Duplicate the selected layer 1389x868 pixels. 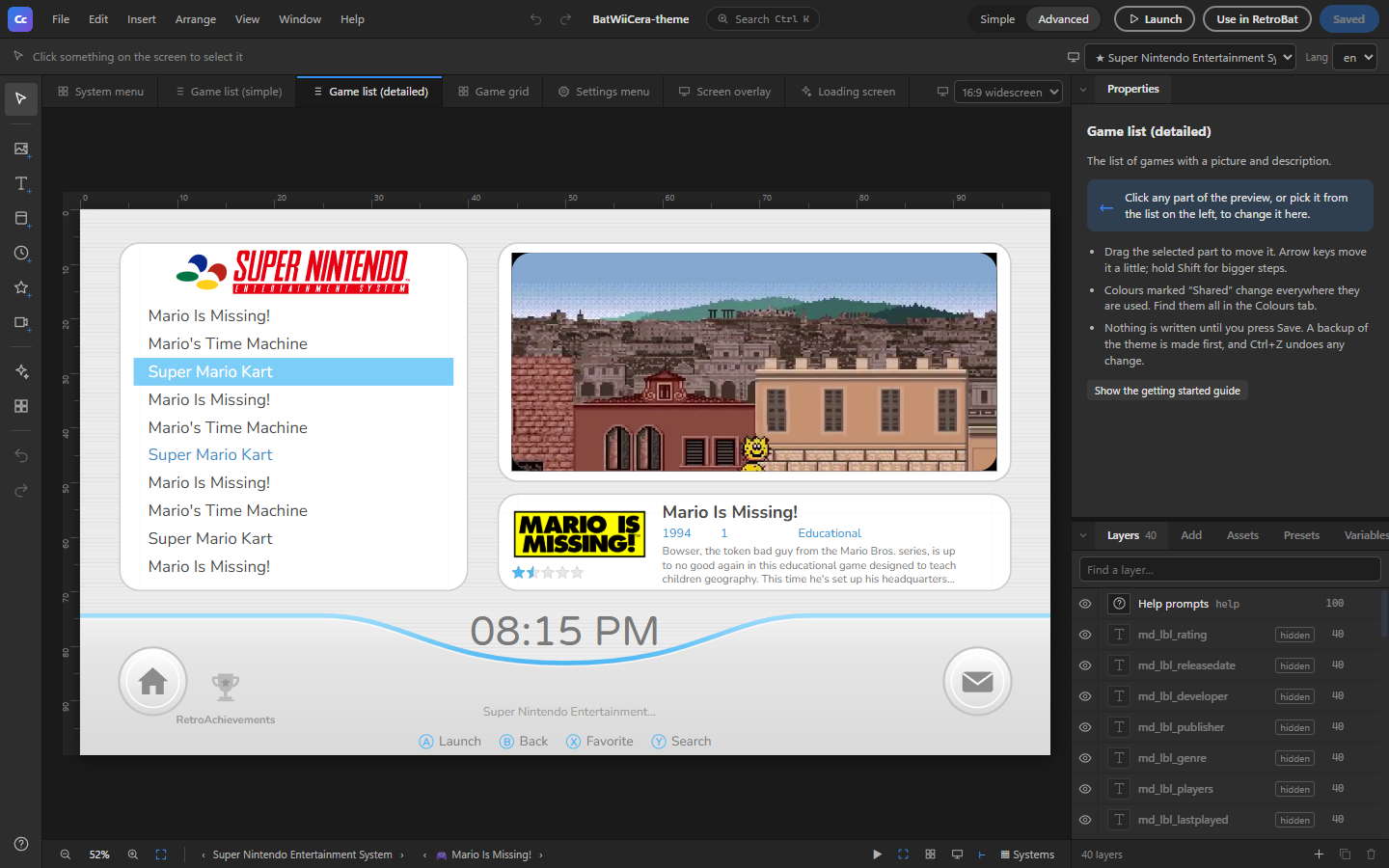(x=1345, y=854)
